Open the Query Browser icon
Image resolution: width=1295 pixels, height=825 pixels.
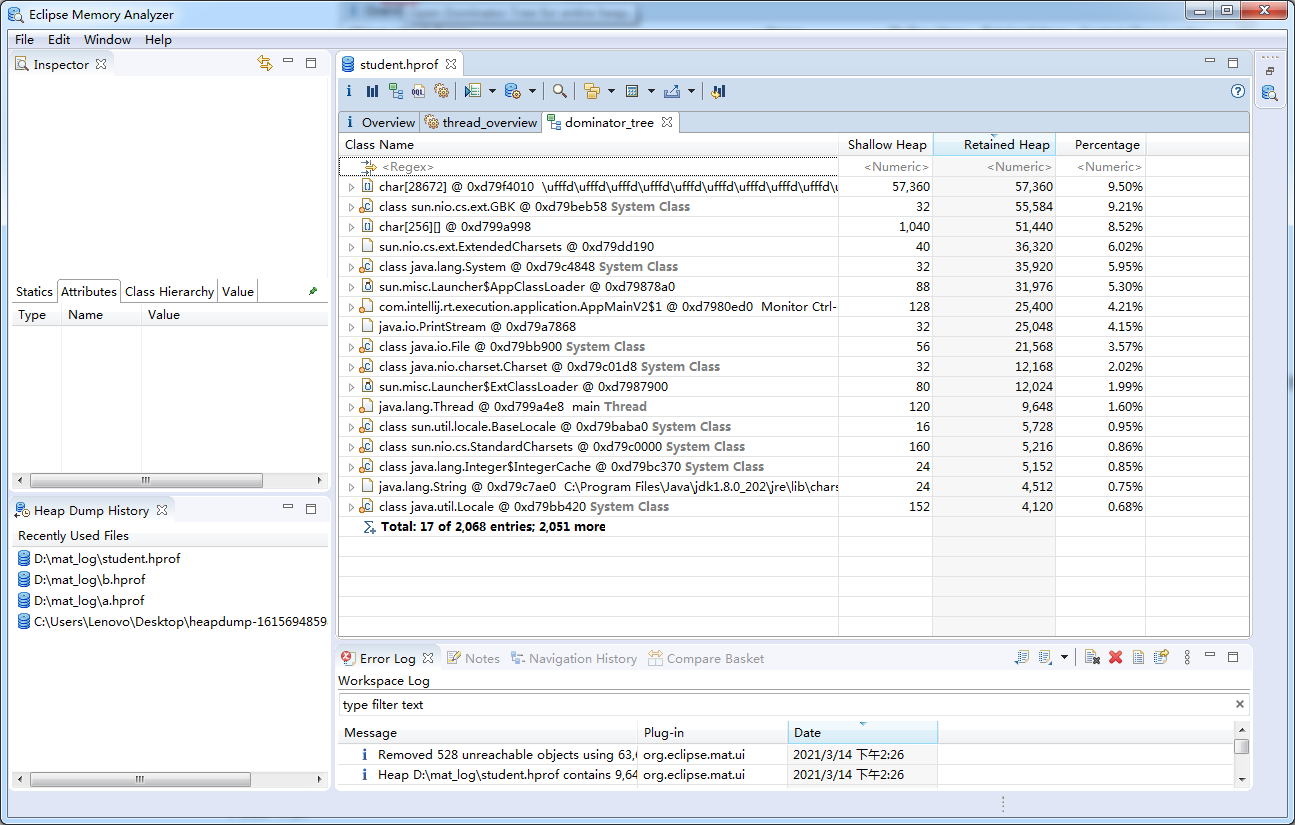coord(512,91)
